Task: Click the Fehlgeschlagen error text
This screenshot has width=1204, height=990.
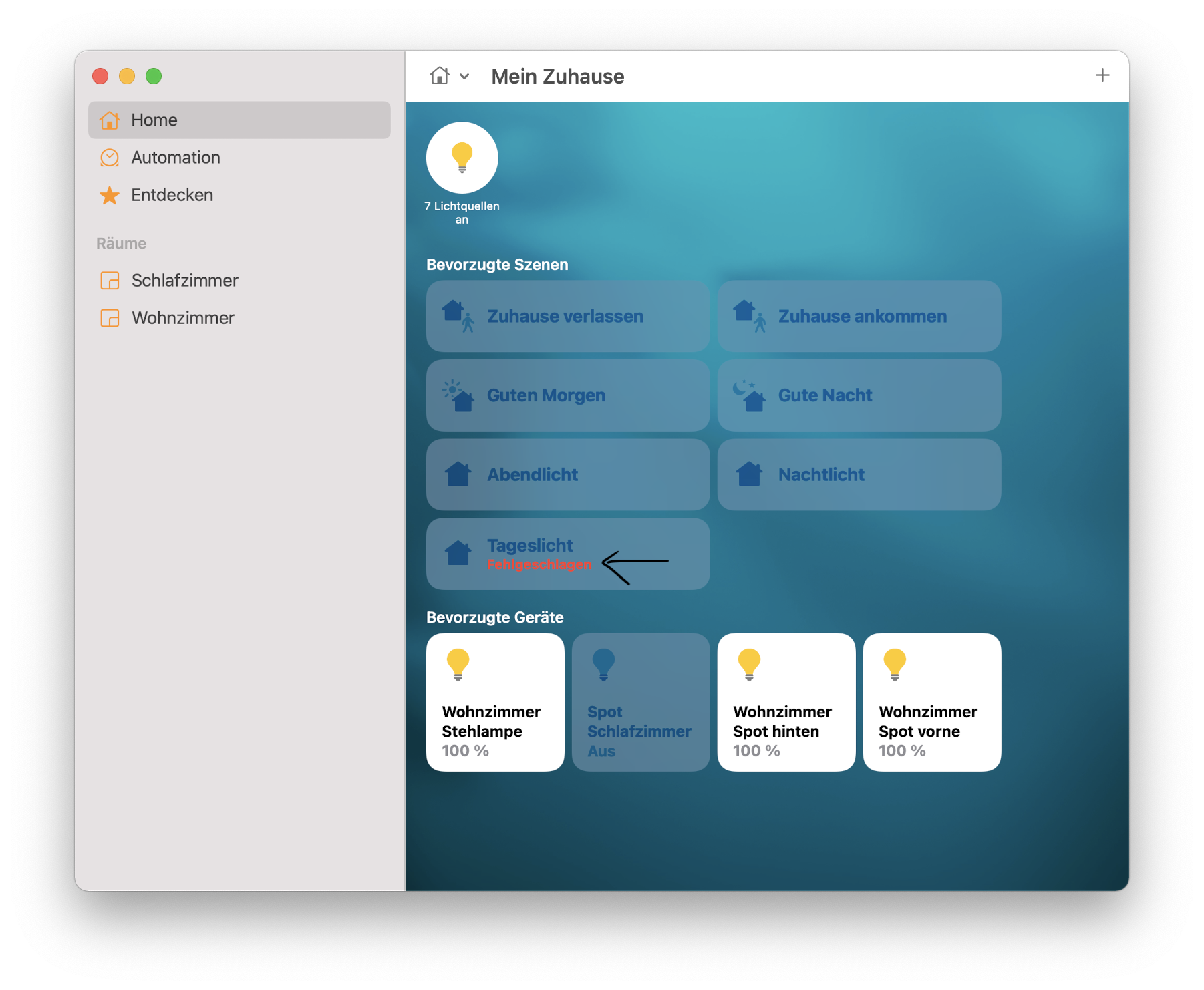Action: tap(539, 564)
